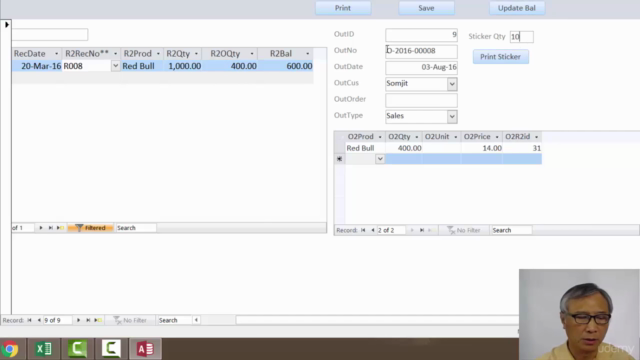Click the Update Bal button

[517, 8]
